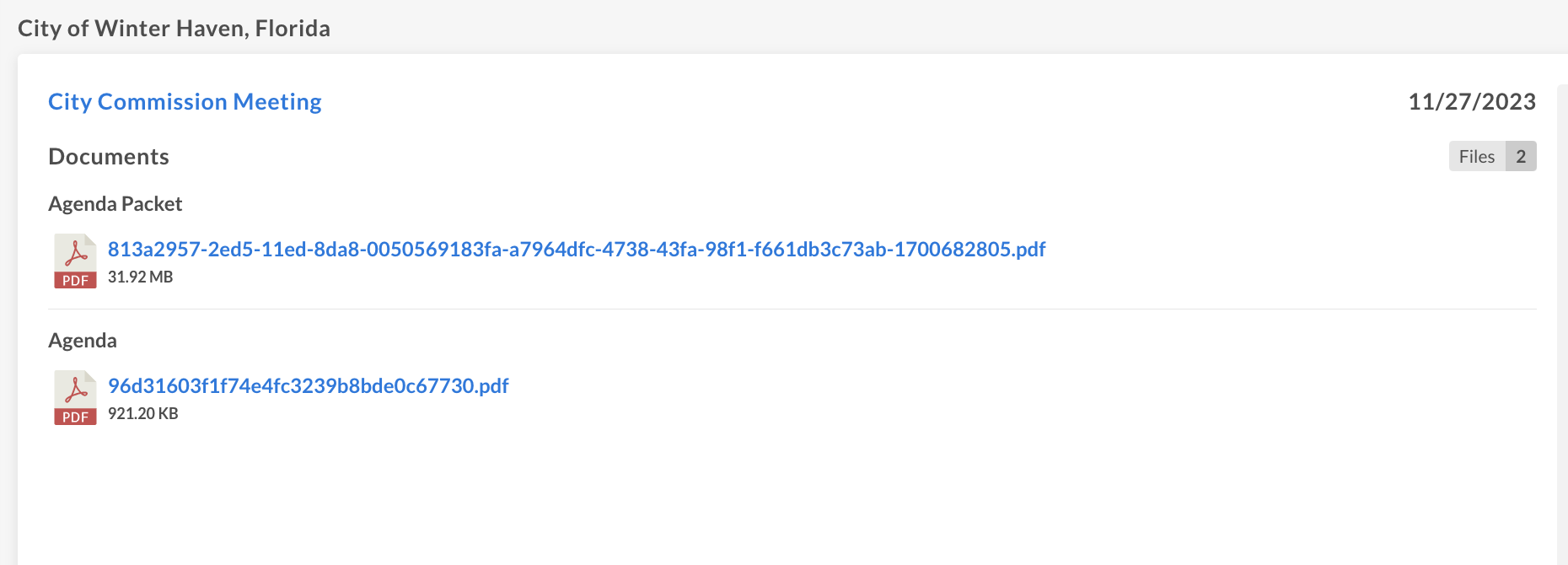Open the 96d31603f1f74e4fc3239b8bde0c67730.pdf agenda

(x=308, y=385)
